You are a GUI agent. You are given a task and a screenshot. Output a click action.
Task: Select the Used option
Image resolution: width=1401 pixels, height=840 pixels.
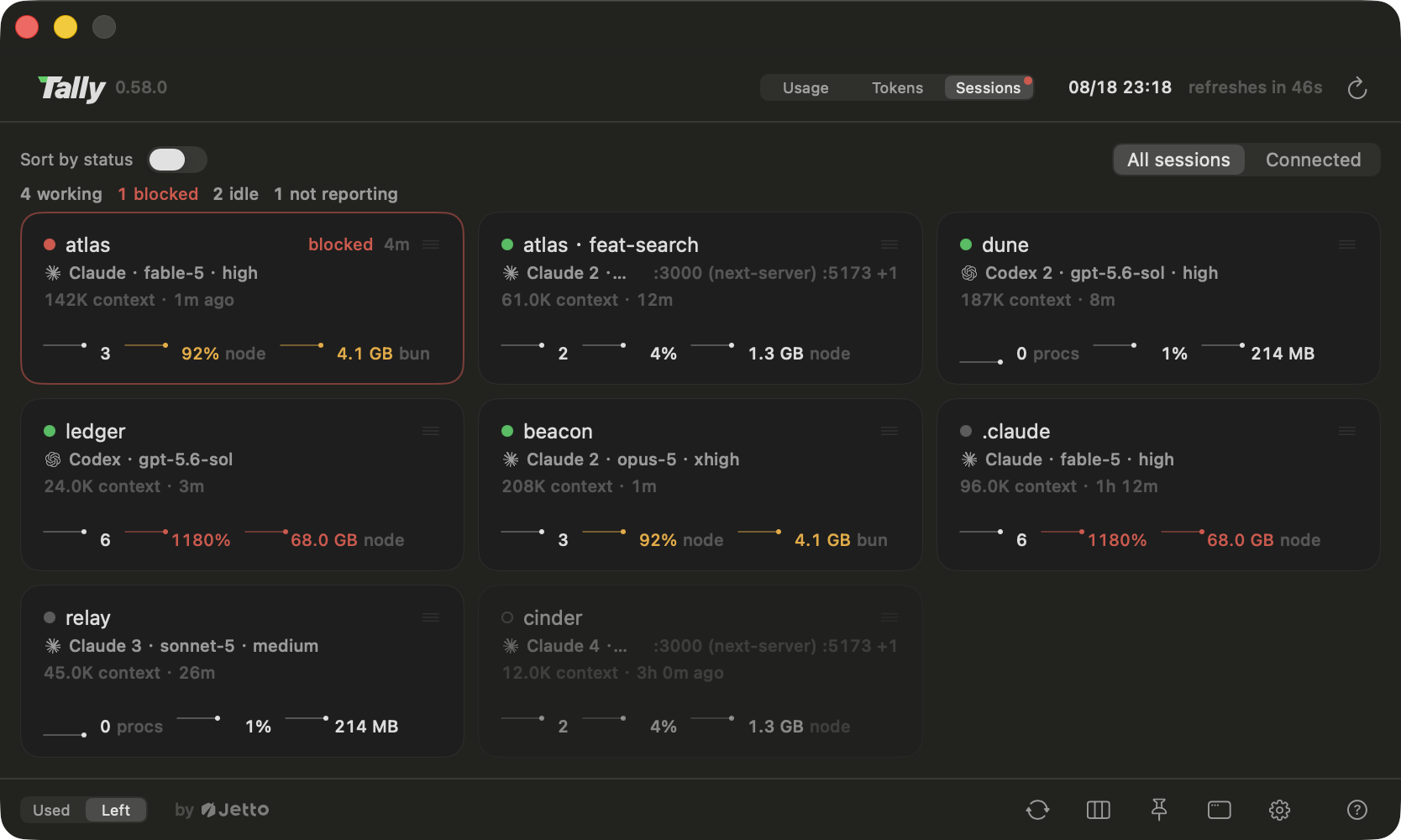pyautogui.click(x=51, y=810)
